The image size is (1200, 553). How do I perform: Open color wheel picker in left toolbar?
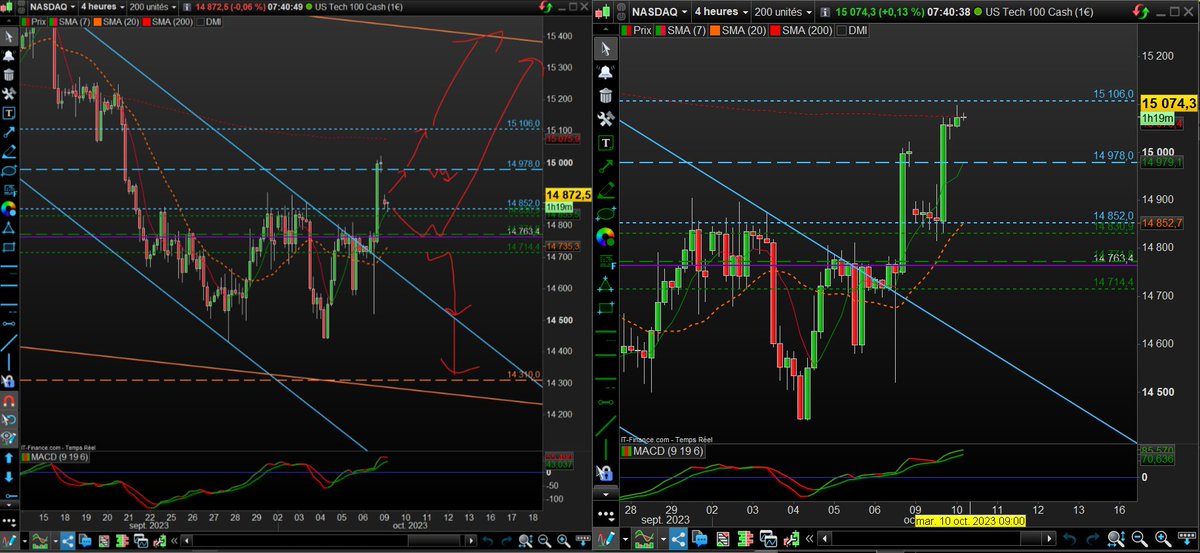[8, 209]
